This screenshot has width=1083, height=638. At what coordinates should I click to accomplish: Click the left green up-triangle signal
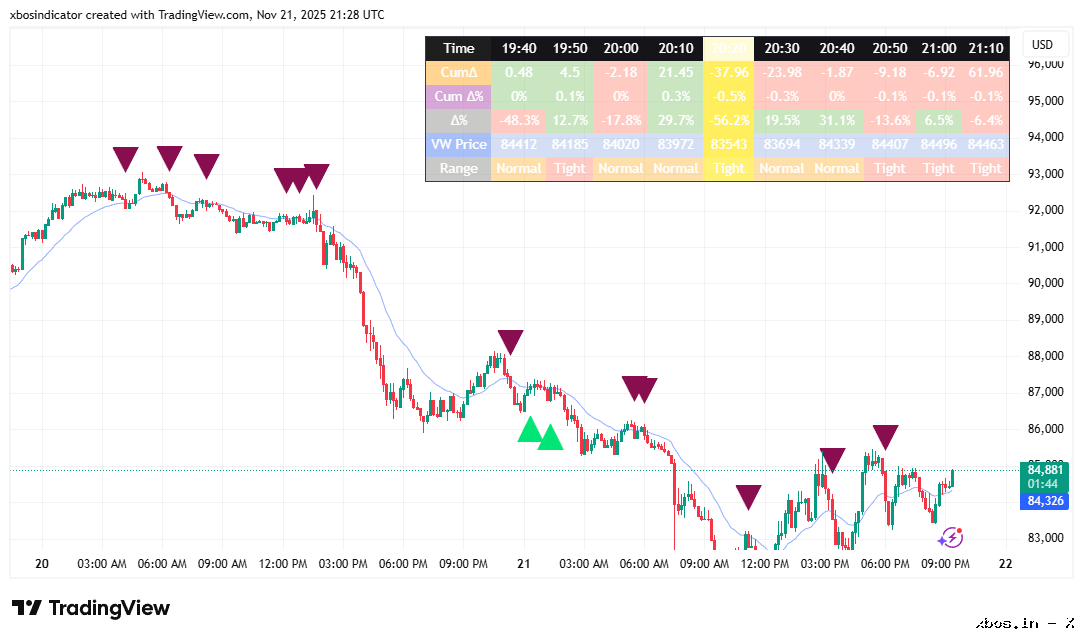[x=530, y=430]
